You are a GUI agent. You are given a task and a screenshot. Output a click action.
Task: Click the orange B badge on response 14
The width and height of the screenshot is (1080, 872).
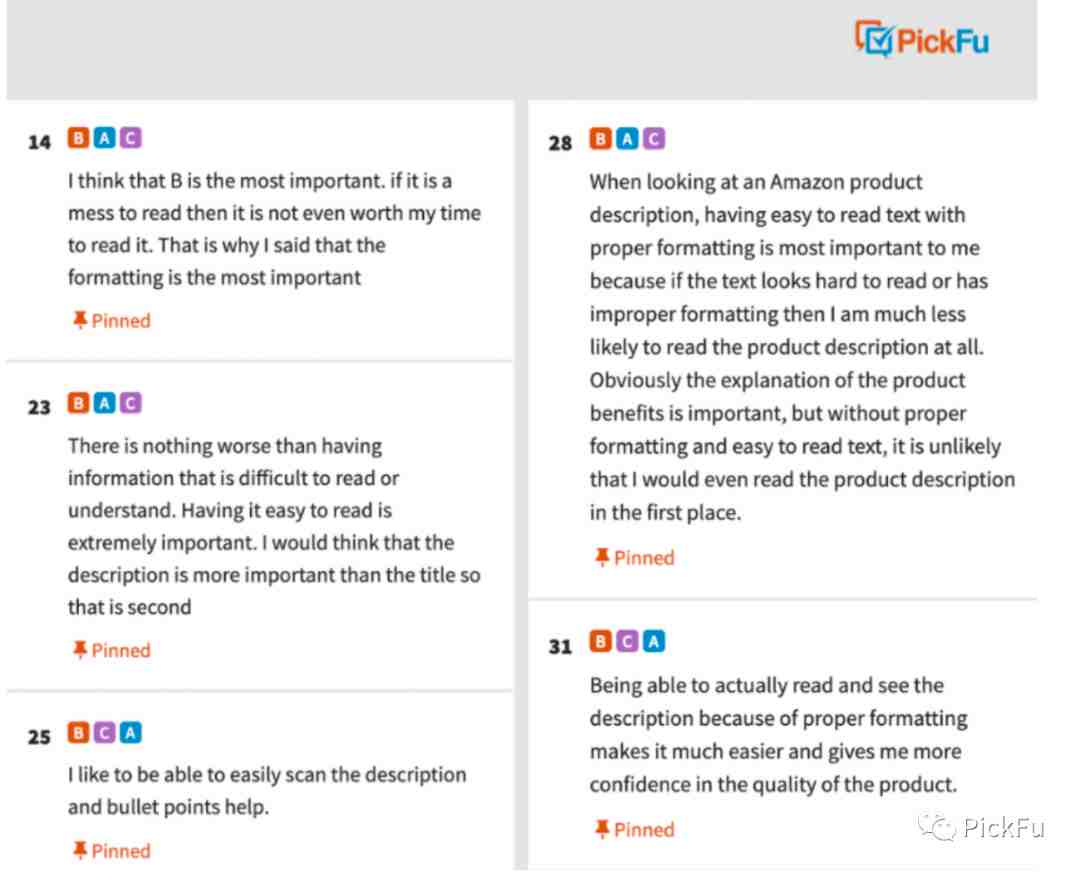[79, 138]
